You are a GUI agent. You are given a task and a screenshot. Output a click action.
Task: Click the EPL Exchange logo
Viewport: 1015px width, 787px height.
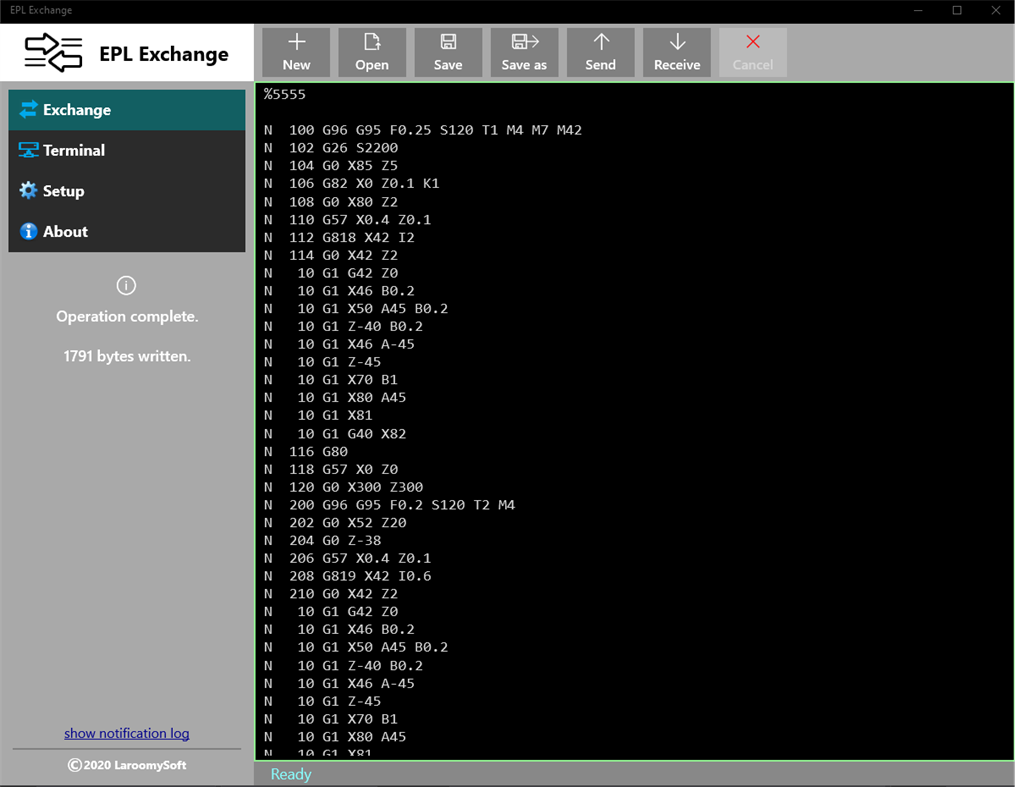pos(52,52)
